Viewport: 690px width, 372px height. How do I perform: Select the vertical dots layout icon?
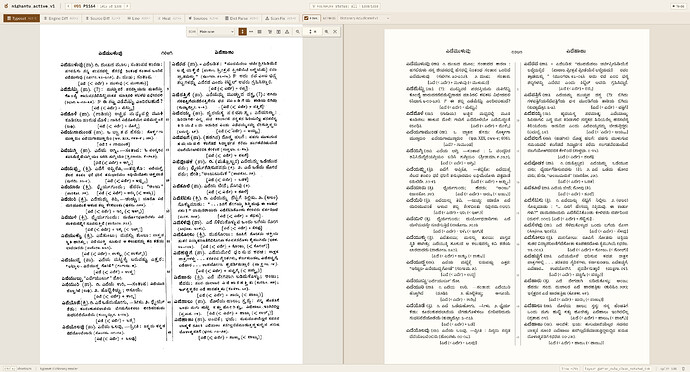click(242, 32)
